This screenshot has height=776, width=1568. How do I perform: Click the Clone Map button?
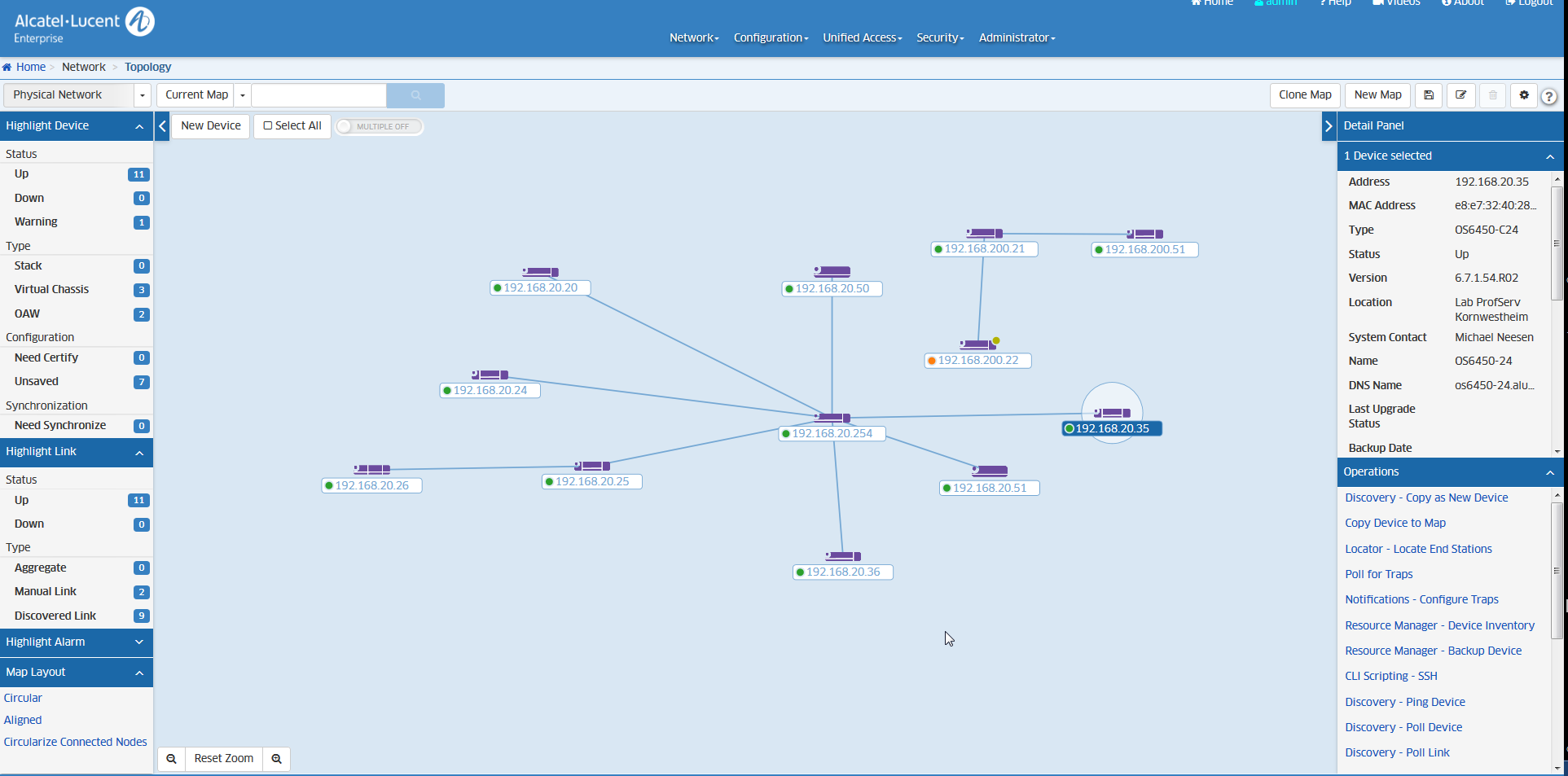pyautogui.click(x=1304, y=95)
